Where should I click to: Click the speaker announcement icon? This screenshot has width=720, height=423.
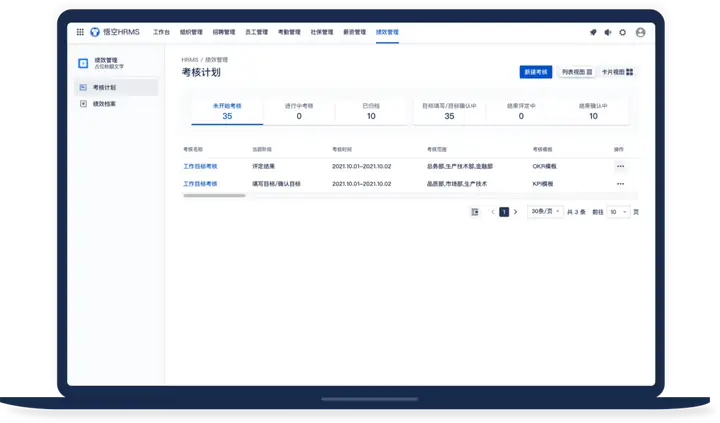pyautogui.click(x=608, y=32)
